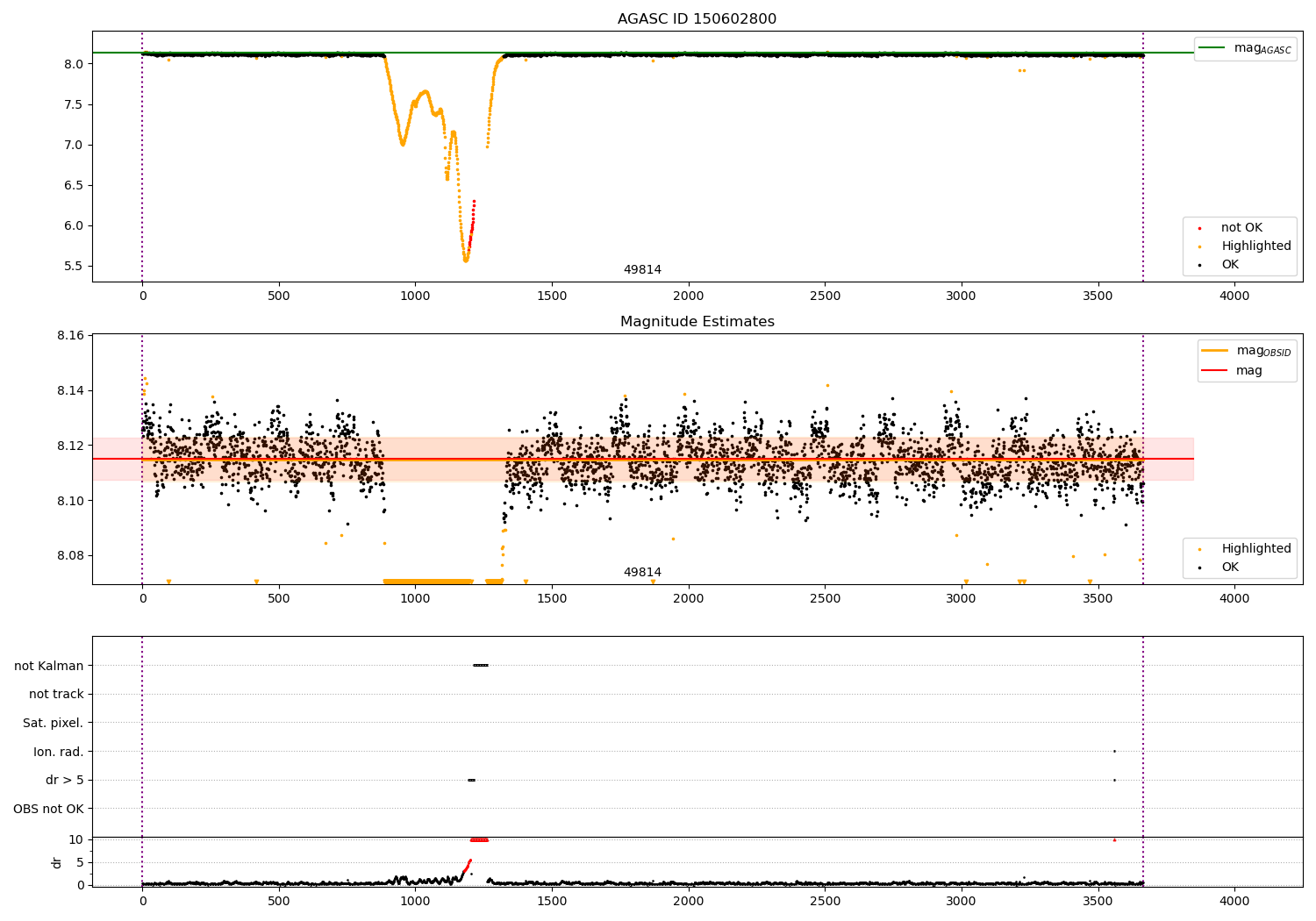Click the 8.16 y-tick on the middle plot
The image size is (1316, 921).
pos(69,335)
